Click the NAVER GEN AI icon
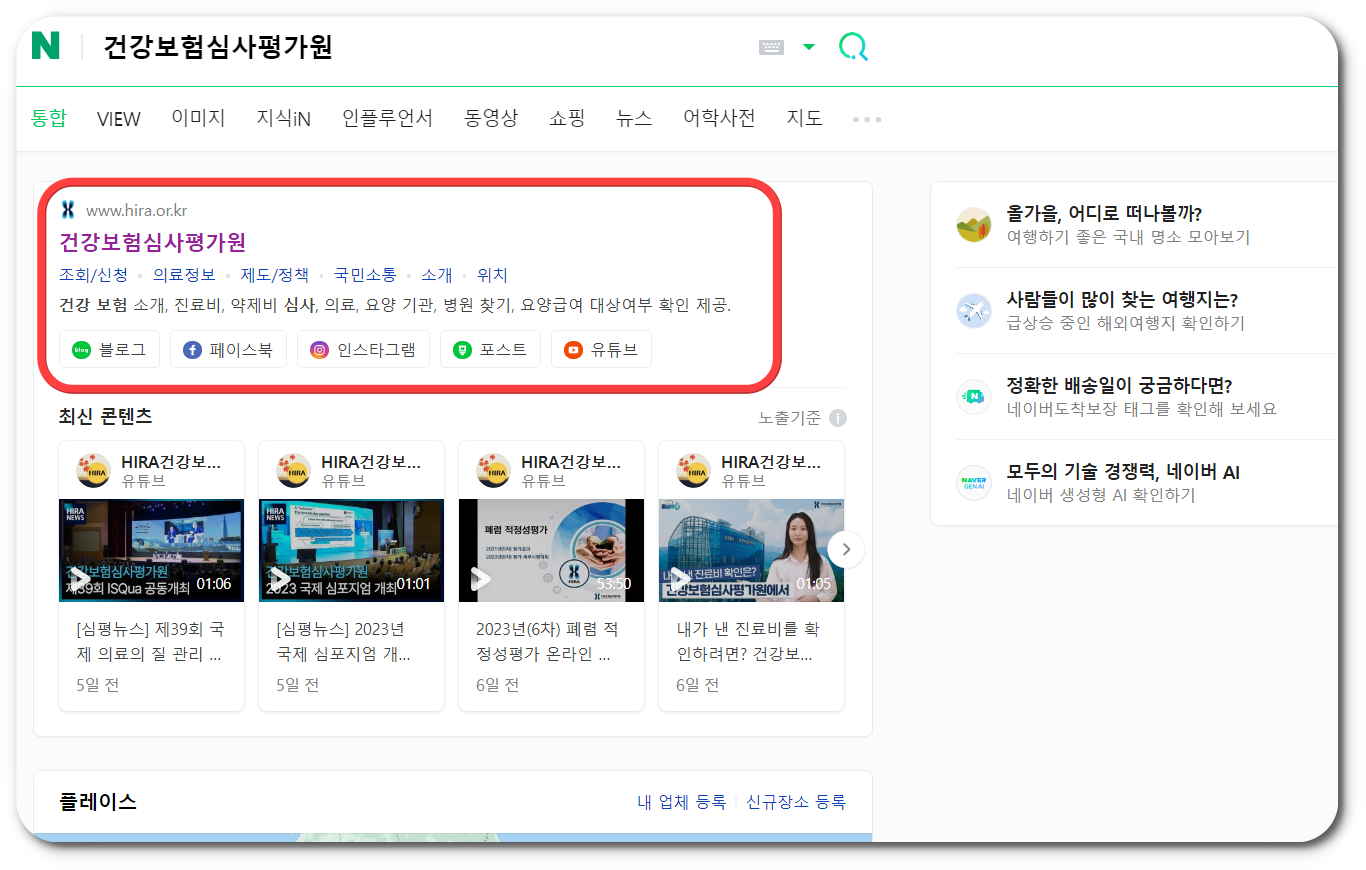Screen dimensions: 1366x870 973,482
